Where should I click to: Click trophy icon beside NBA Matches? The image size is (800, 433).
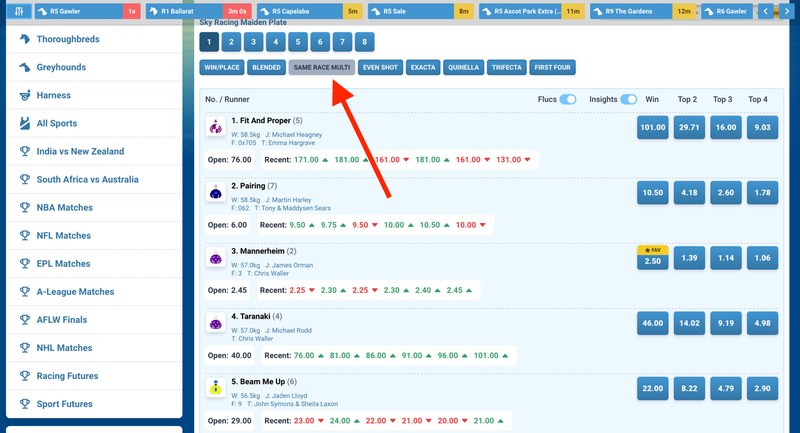click(24, 207)
